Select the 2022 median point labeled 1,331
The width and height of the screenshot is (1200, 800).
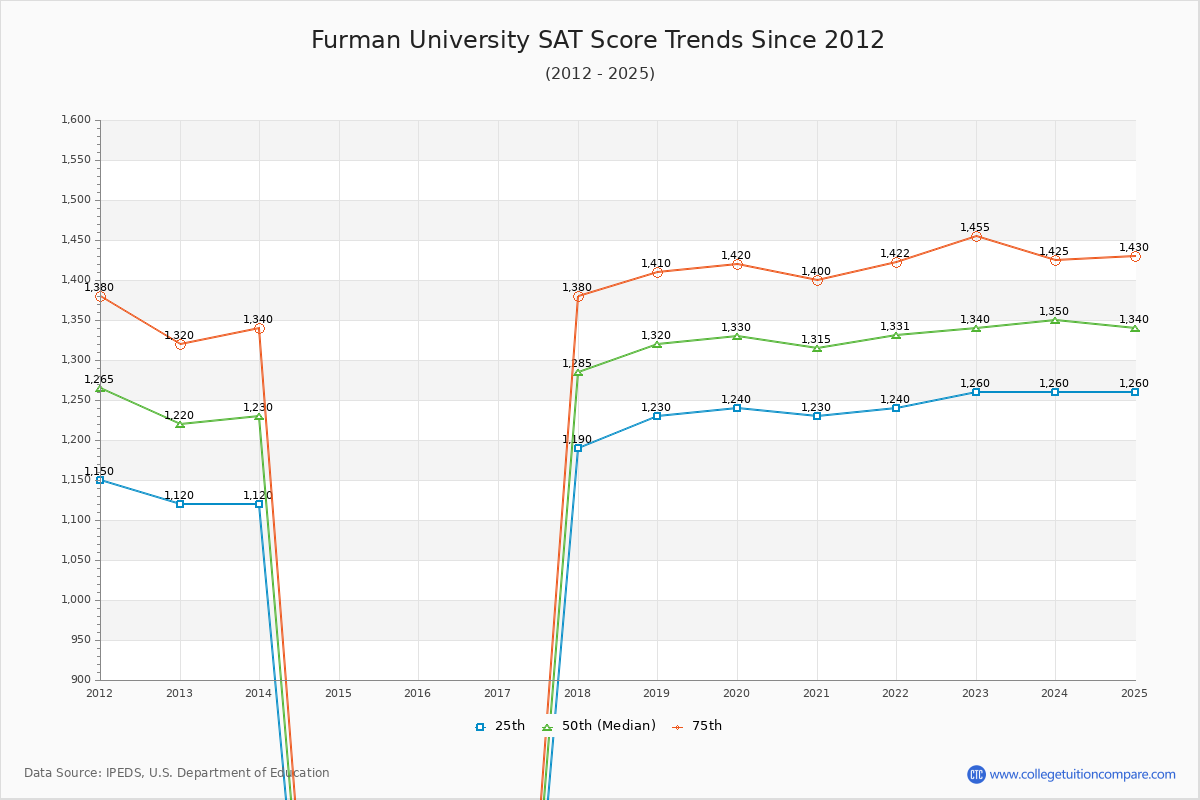896,335
